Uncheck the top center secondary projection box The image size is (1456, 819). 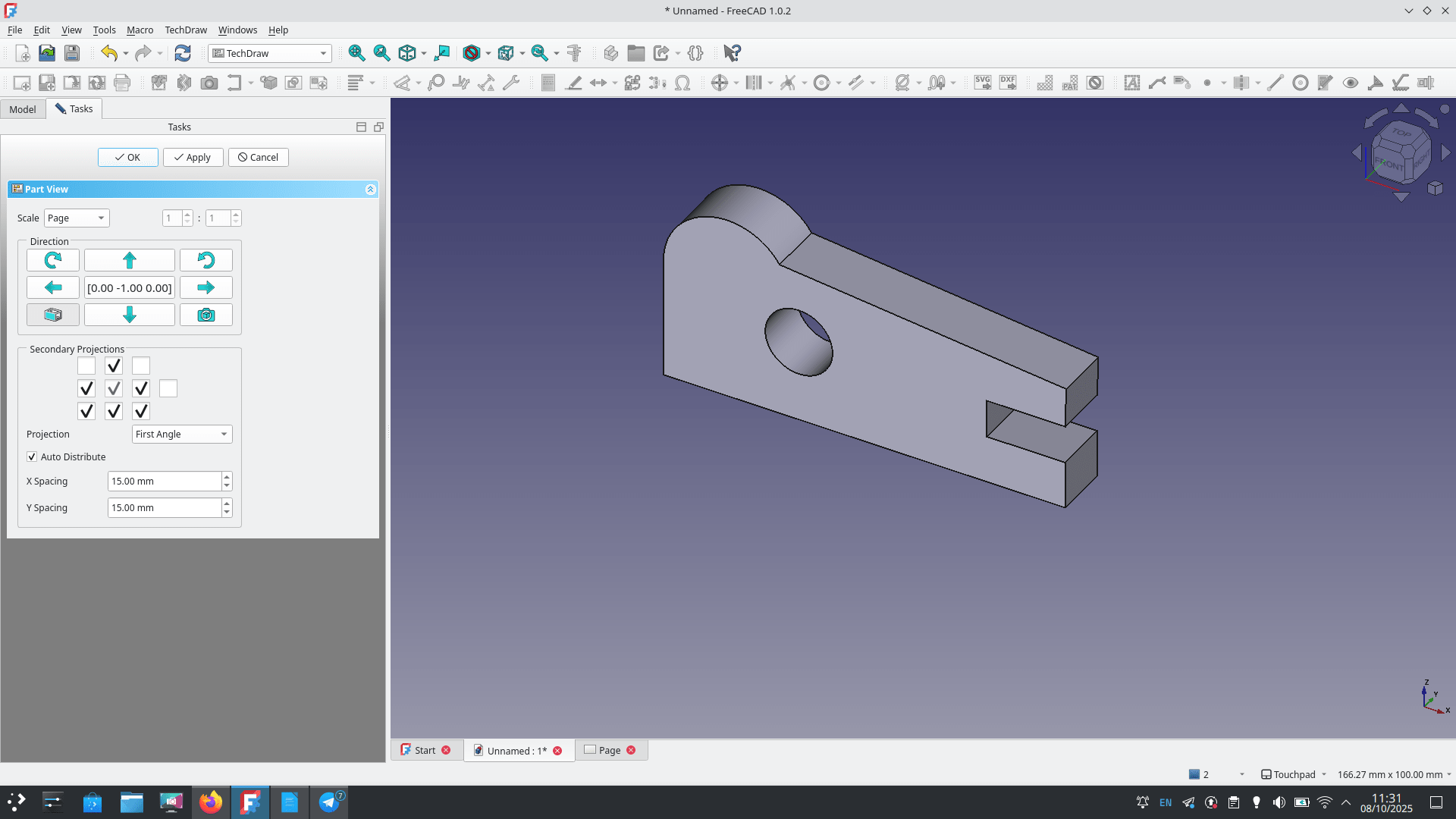pos(114,366)
